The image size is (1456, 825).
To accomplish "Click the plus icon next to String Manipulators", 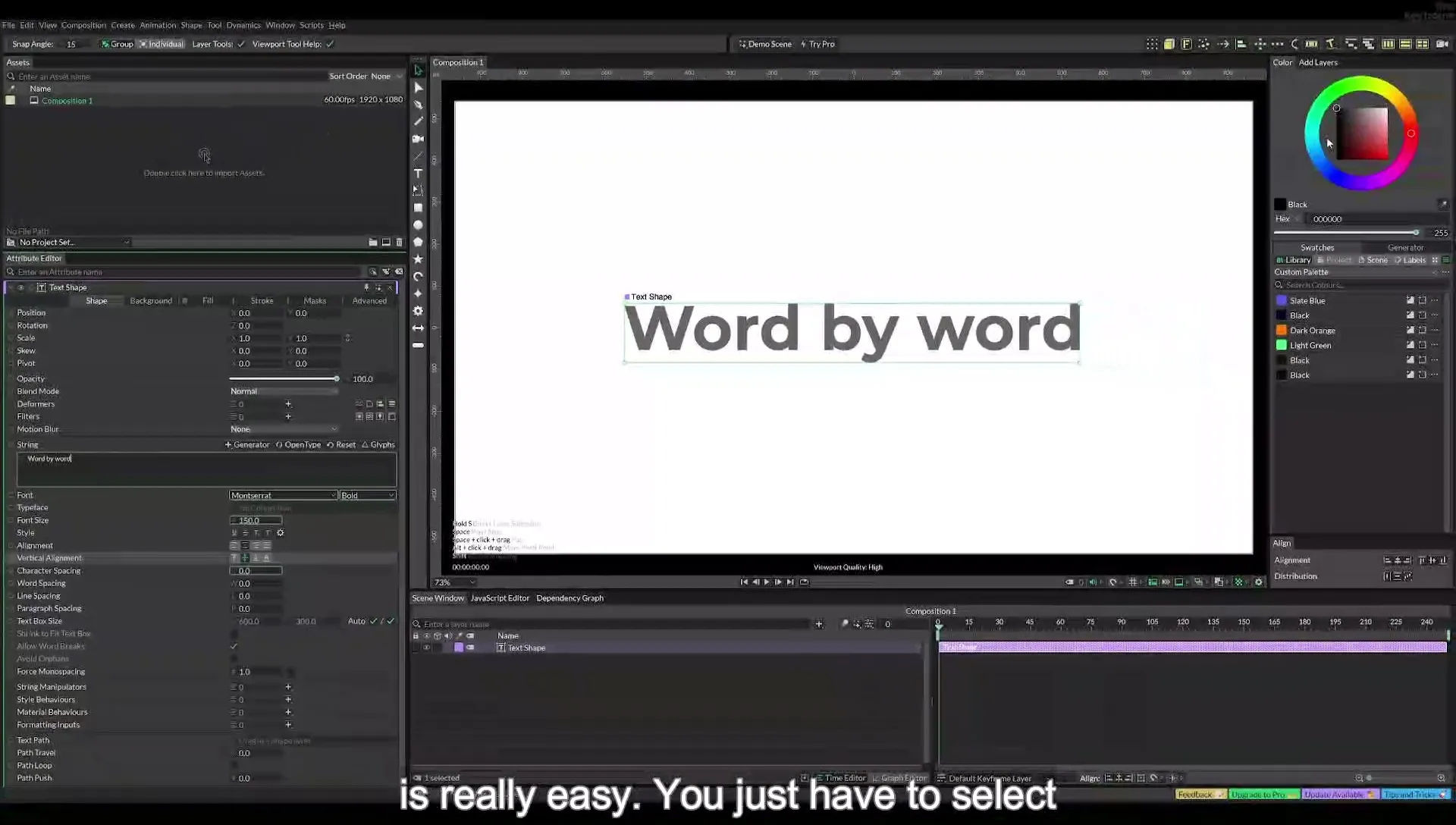I will [288, 687].
